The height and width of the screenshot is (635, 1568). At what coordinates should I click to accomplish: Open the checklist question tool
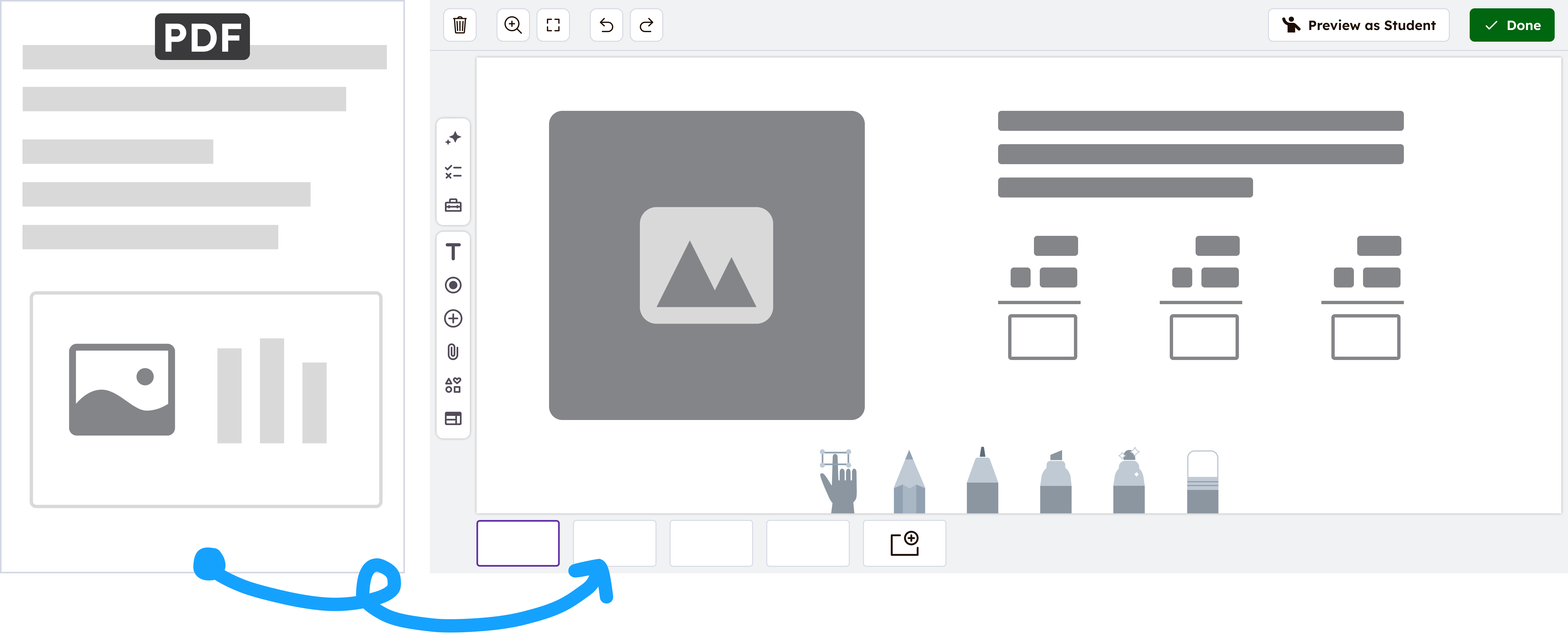[453, 172]
